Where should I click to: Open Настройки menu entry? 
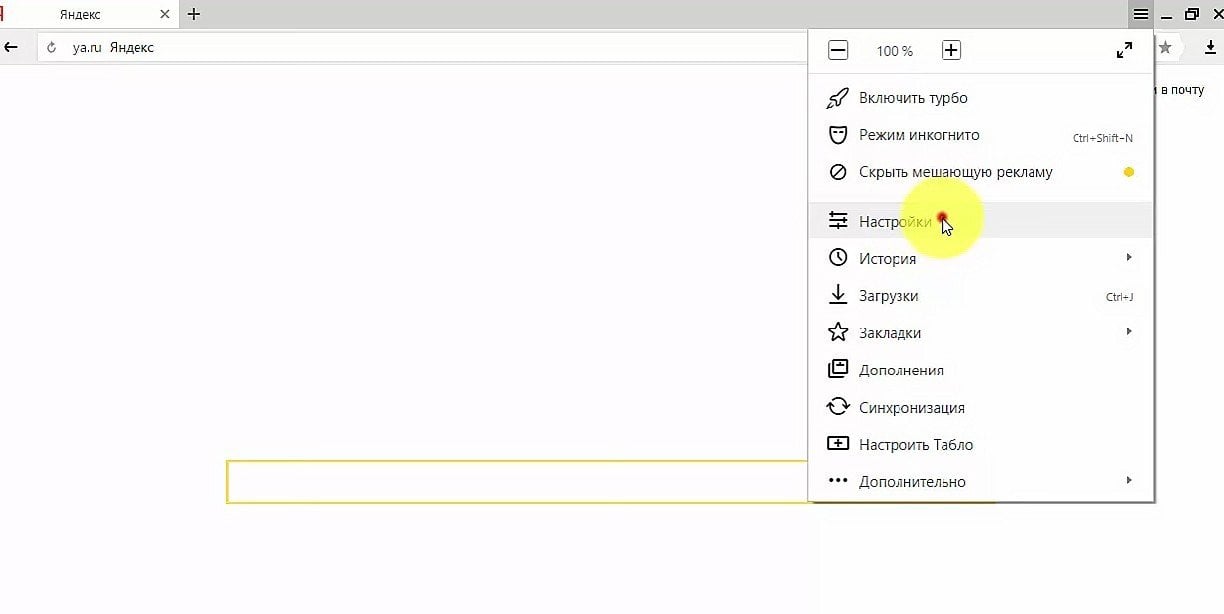[980, 221]
